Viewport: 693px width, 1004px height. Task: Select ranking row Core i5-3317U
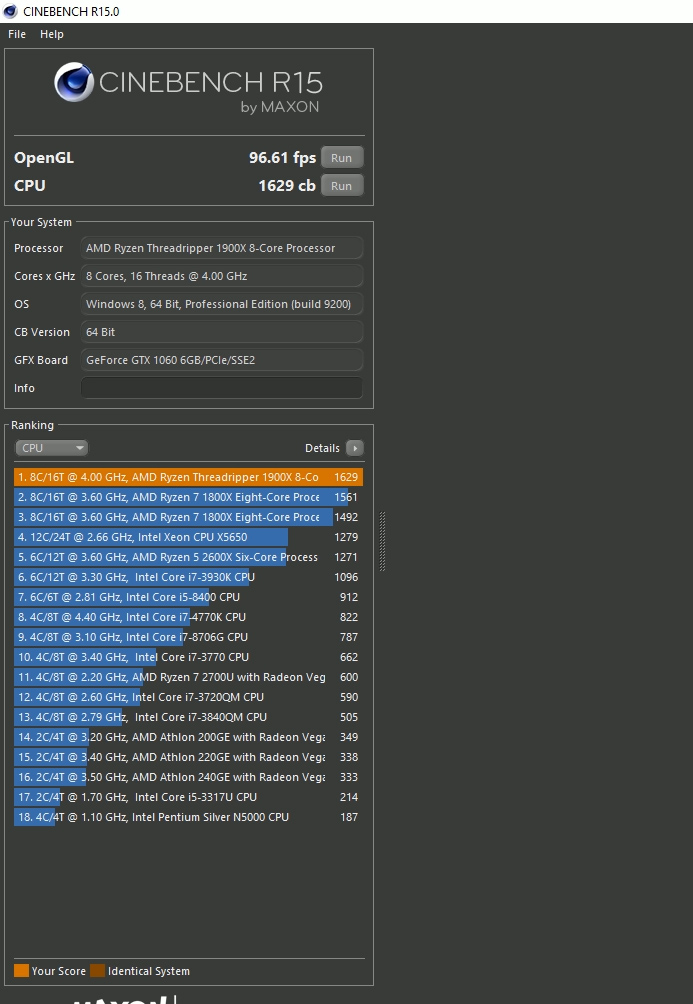click(x=188, y=797)
